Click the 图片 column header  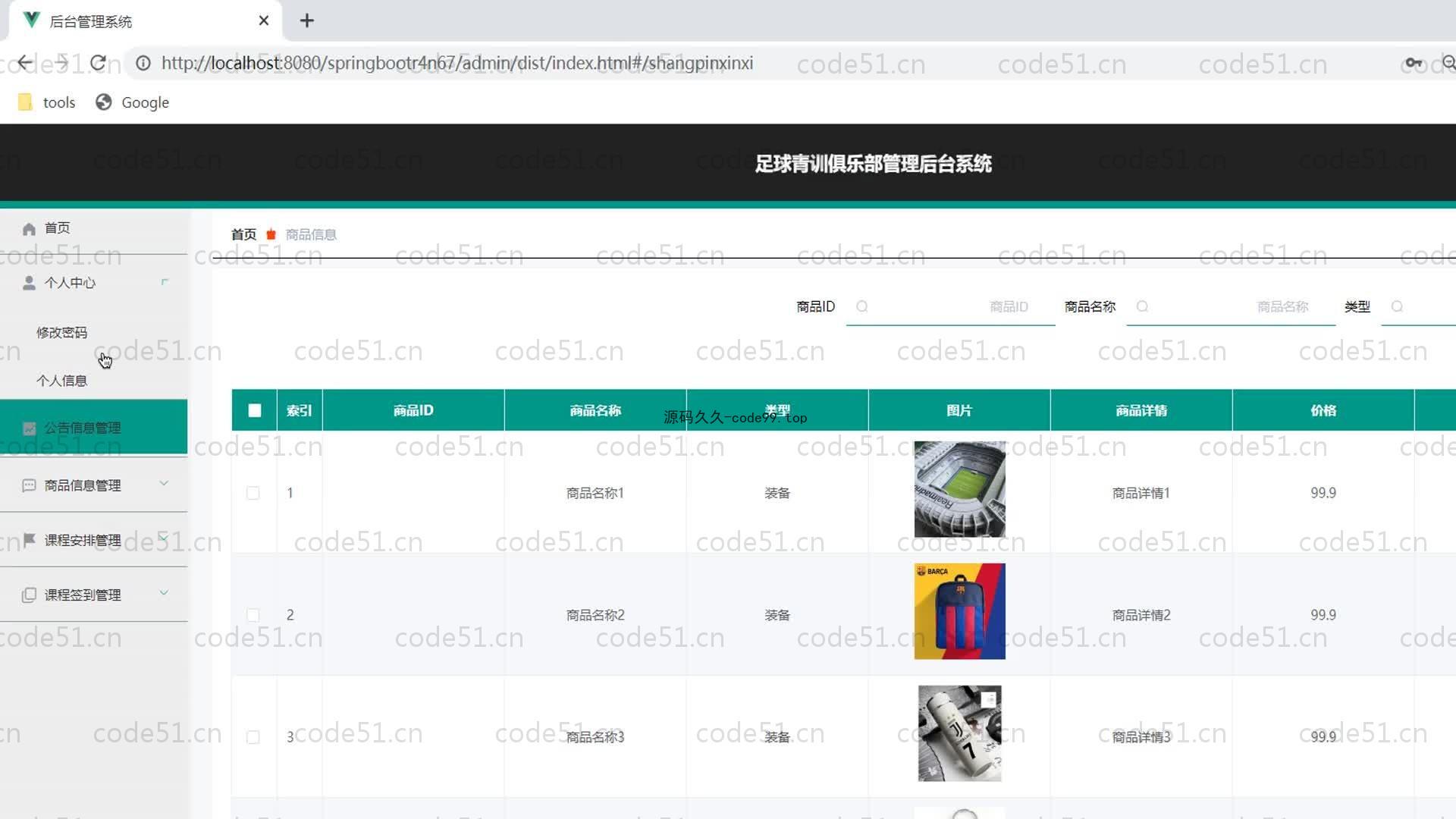coord(959,410)
